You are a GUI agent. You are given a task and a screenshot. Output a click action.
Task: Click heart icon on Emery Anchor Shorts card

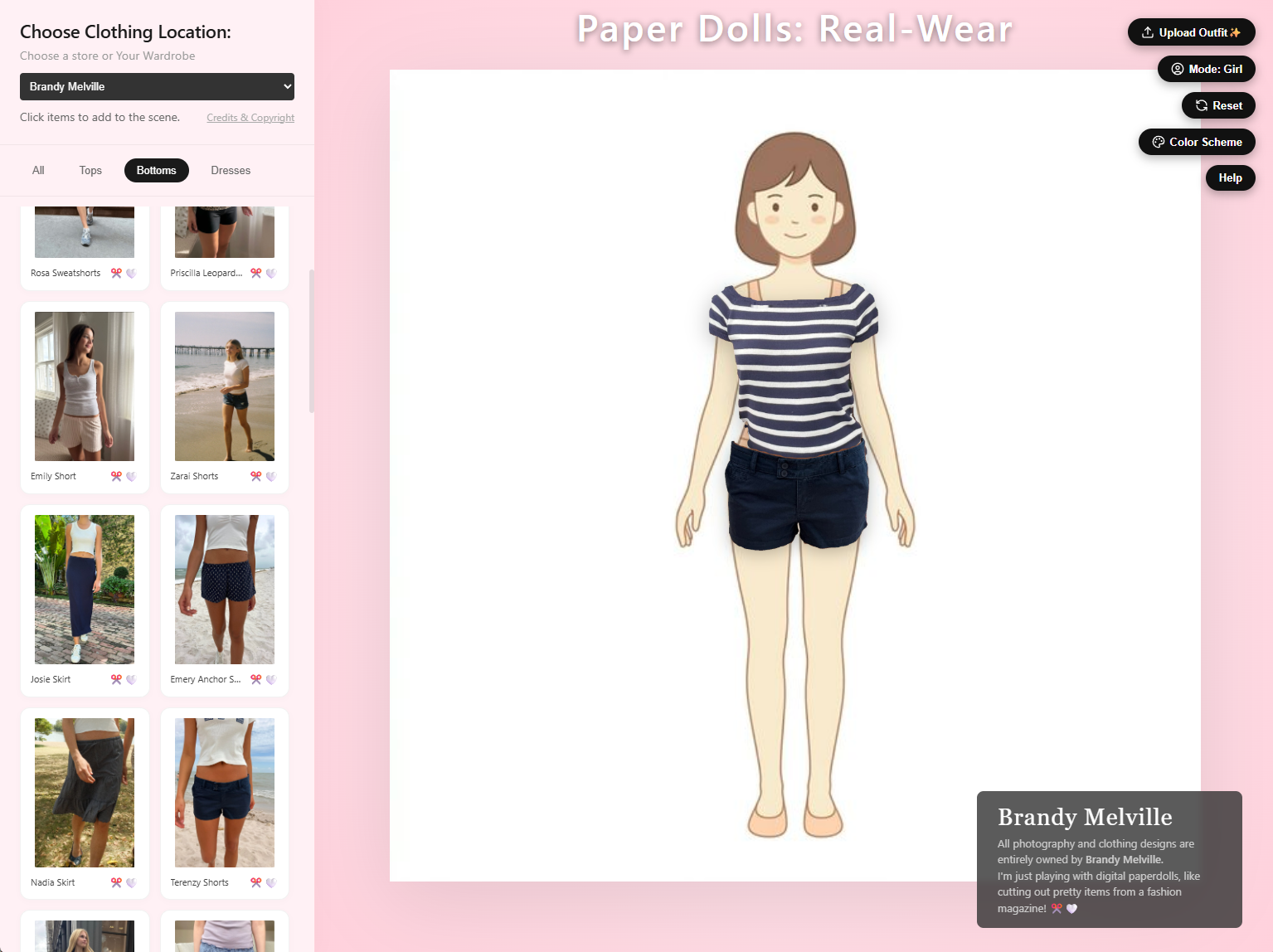tap(270, 679)
